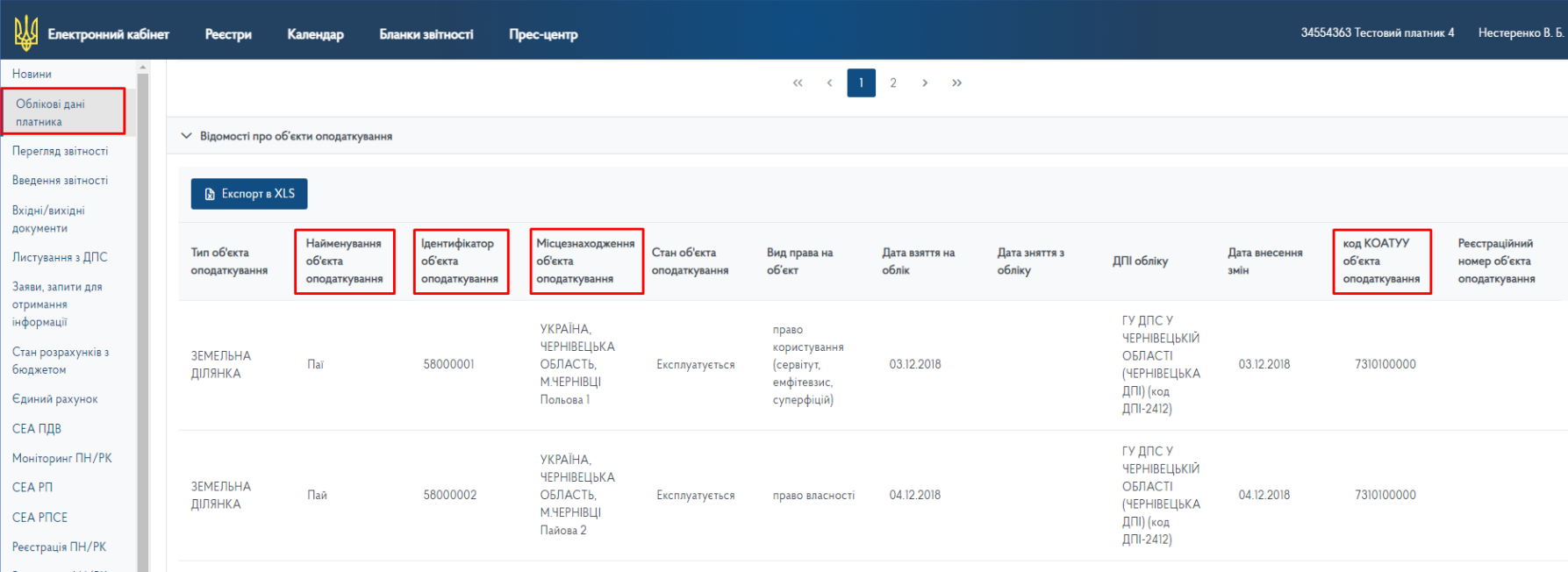
Task: Export table with Експорт в XLS
Action: pos(249,194)
